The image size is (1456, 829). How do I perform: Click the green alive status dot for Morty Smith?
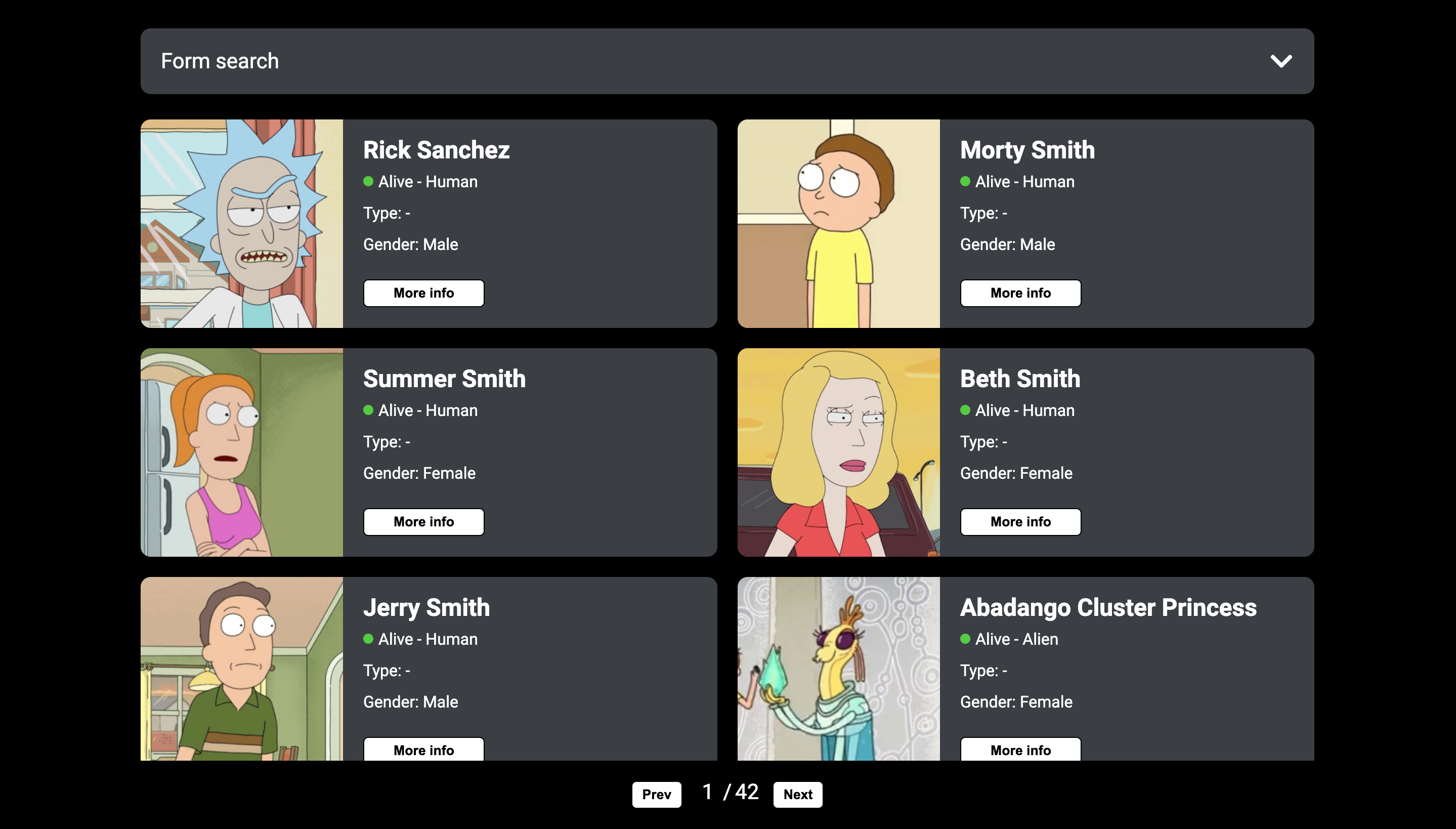[965, 182]
